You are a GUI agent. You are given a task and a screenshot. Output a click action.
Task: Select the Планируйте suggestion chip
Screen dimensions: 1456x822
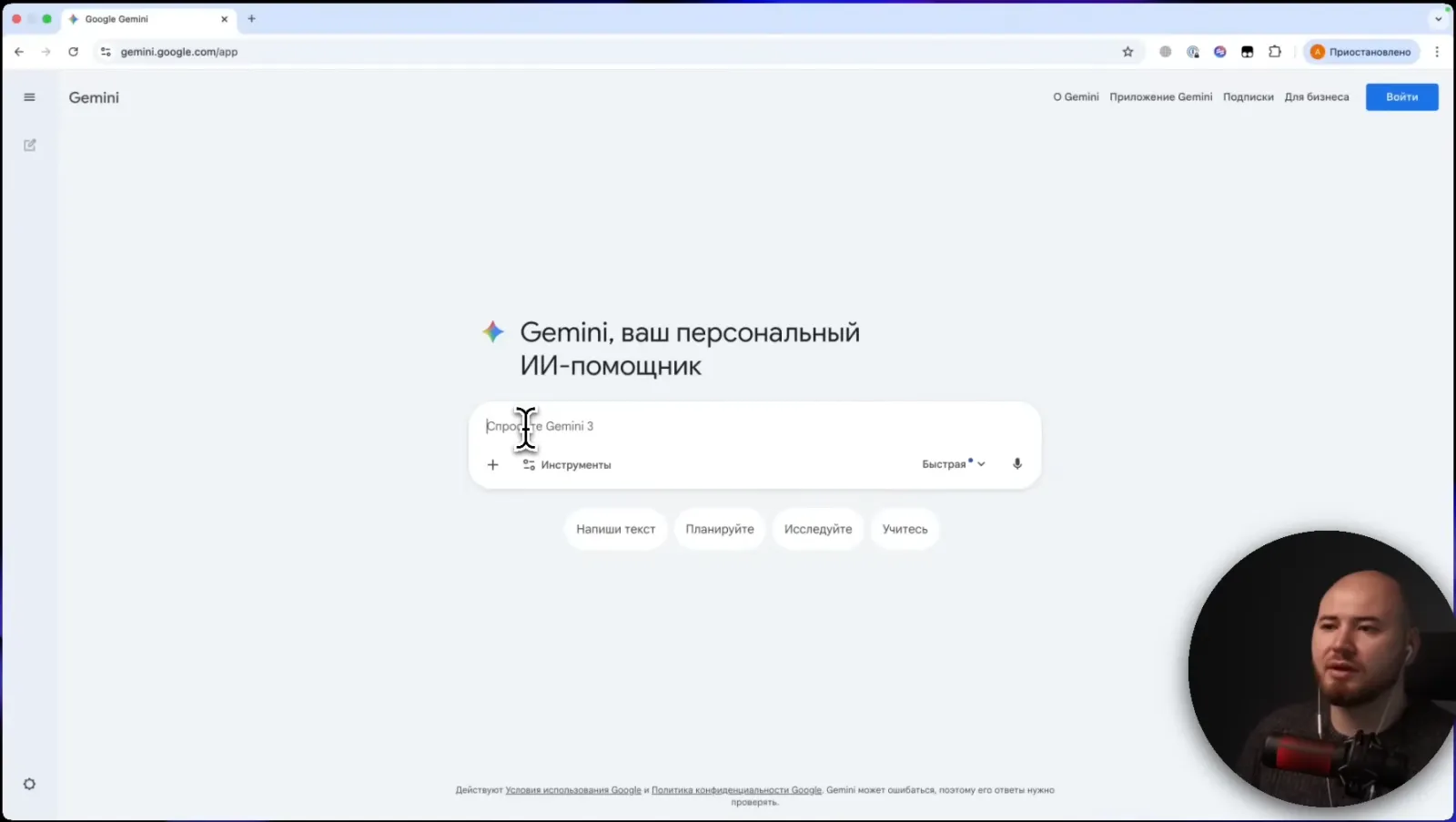(720, 529)
